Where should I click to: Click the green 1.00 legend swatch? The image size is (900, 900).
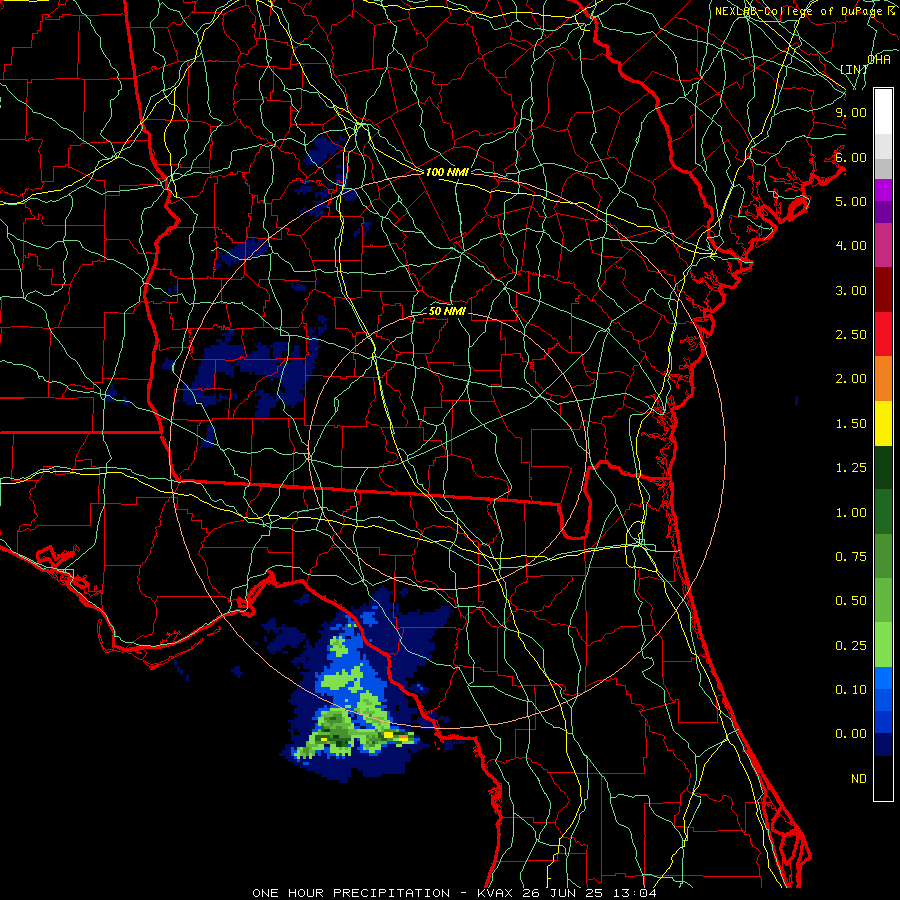pos(883,512)
